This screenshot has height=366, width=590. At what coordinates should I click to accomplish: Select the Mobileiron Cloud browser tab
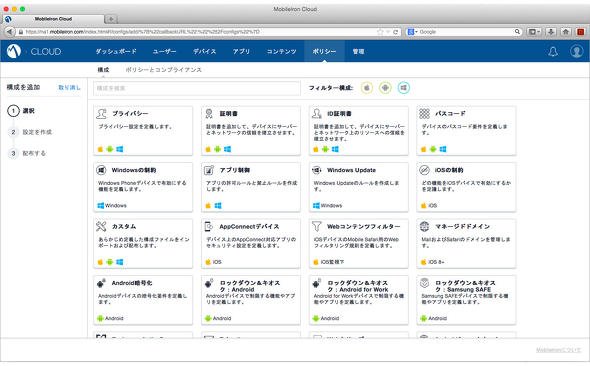pos(53,19)
